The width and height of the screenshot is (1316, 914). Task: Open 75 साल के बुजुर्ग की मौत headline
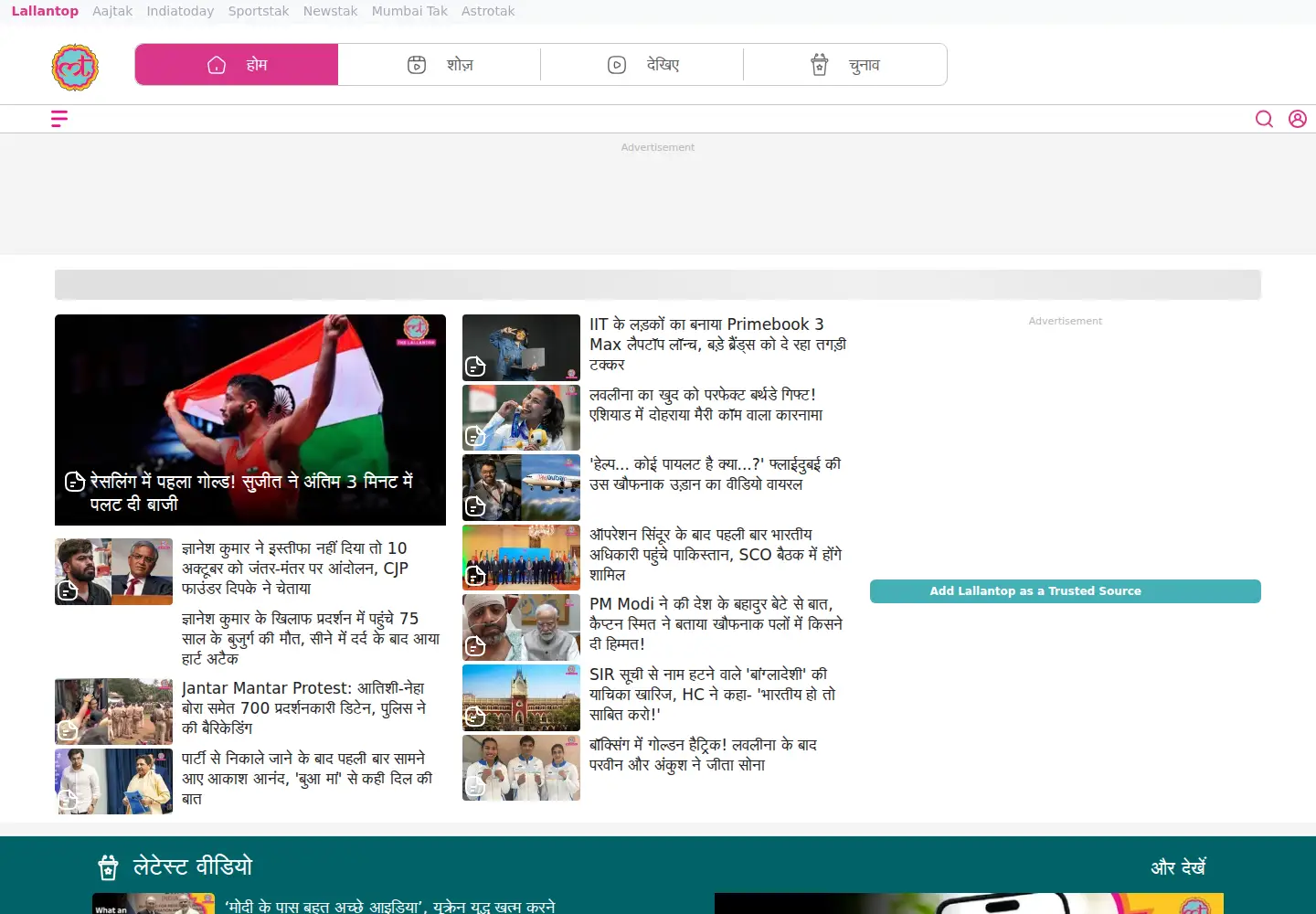311,639
